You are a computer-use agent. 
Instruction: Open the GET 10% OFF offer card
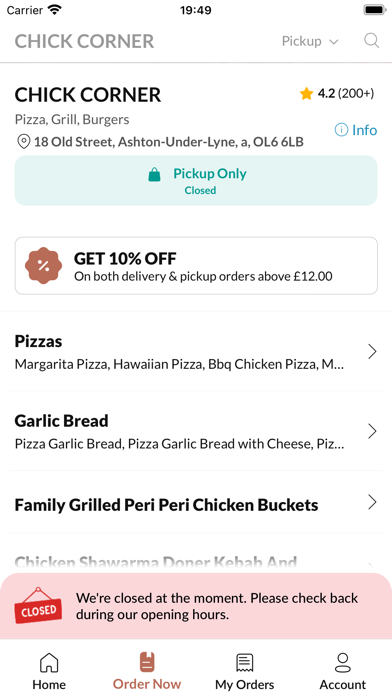[x=196, y=265]
